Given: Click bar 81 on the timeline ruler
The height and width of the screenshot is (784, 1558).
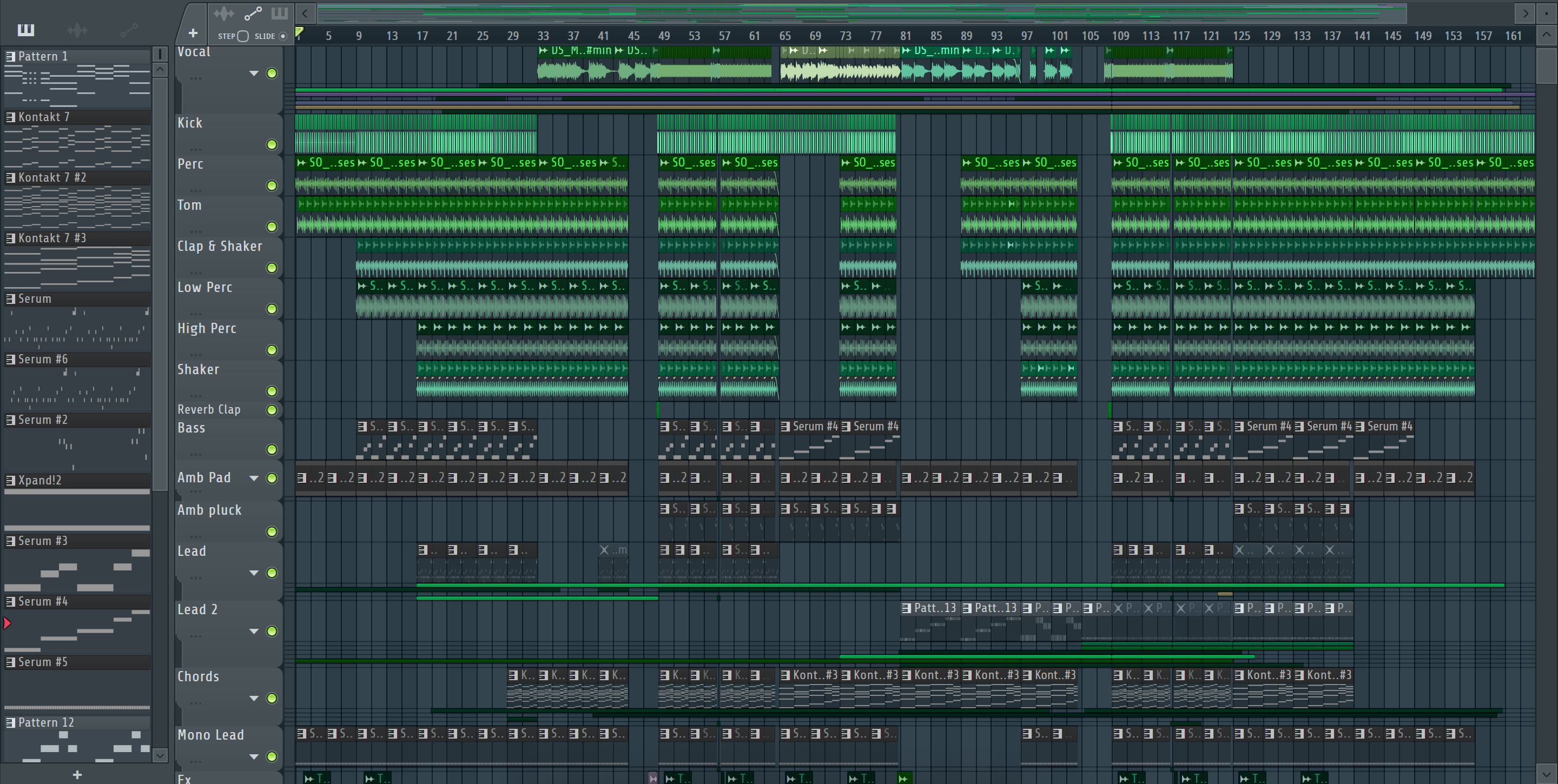Looking at the screenshot, I should (x=905, y=36).
